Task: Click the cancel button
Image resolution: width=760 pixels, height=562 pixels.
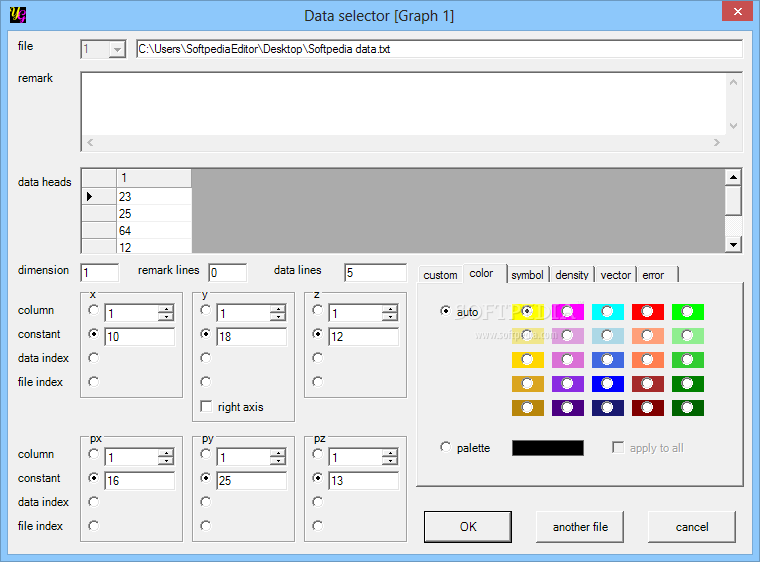Action: click(692, 527)
